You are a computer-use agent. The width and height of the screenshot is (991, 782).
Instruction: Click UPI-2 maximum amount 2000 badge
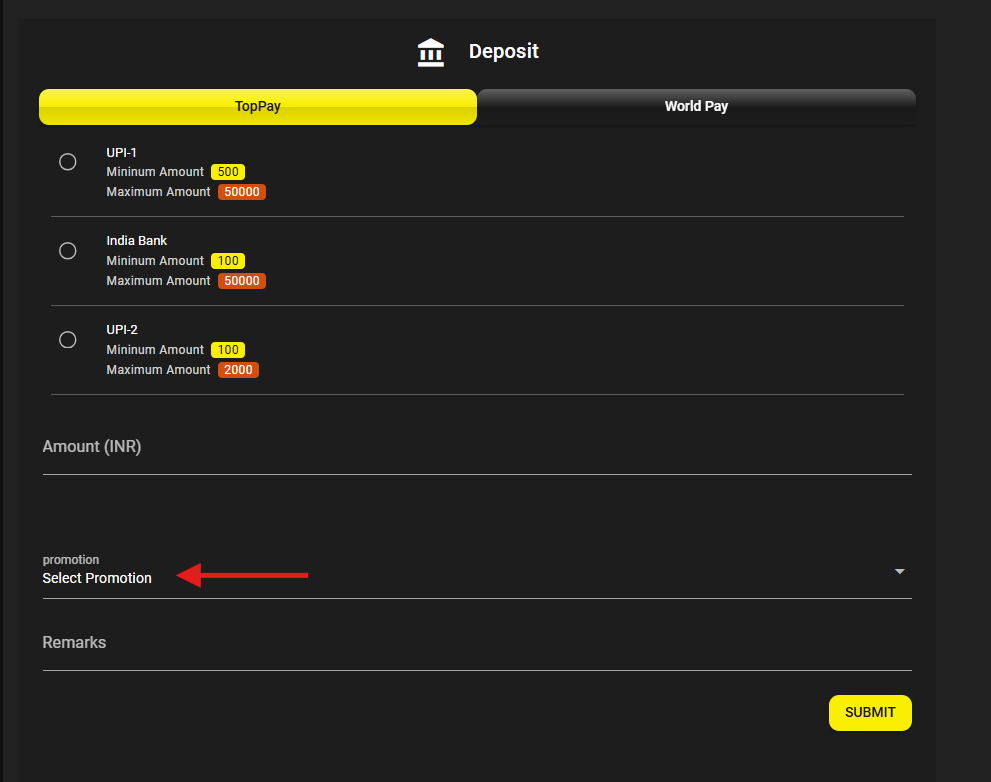coord(238,370)
